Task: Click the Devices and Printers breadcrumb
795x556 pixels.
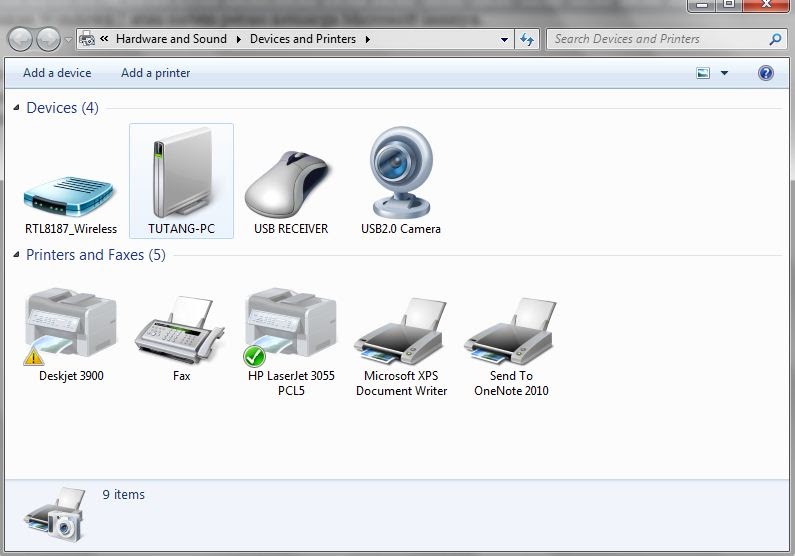Action: point(303,39)
